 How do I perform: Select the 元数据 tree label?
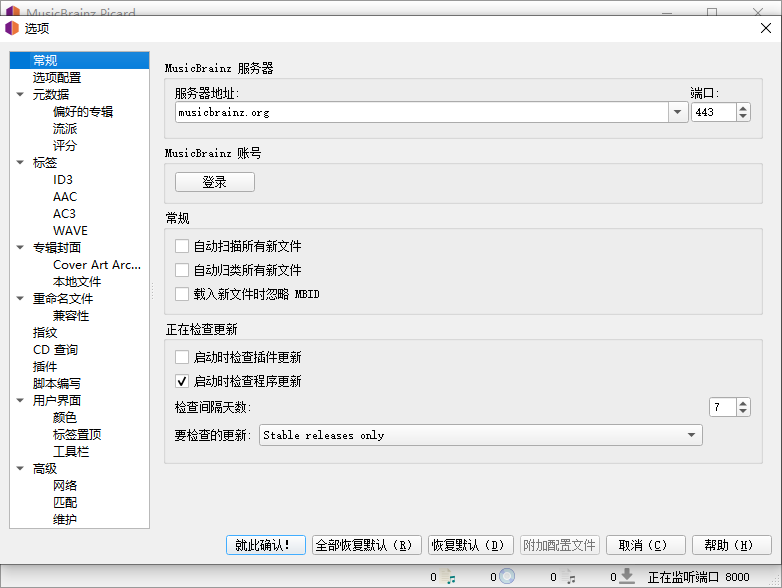tap(51, 94)
